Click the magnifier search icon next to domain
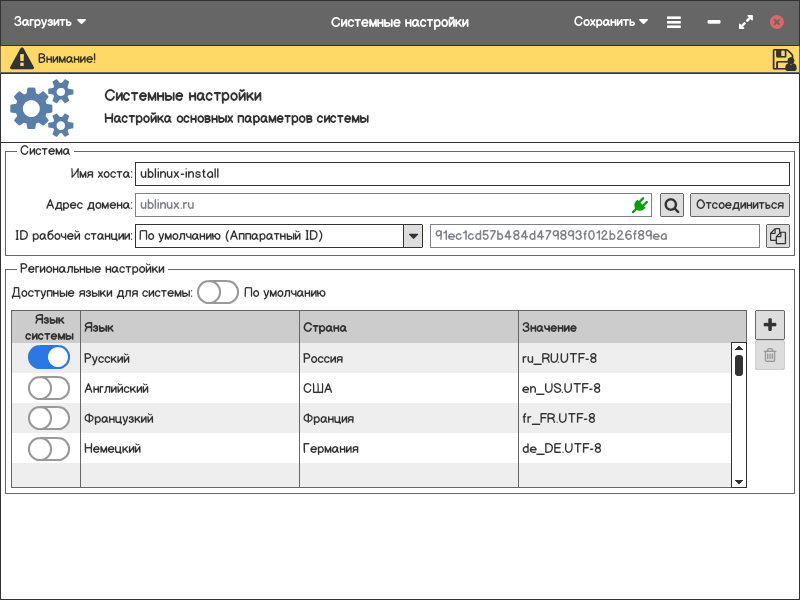The image size is (800, 600). [x=672, y=205]
